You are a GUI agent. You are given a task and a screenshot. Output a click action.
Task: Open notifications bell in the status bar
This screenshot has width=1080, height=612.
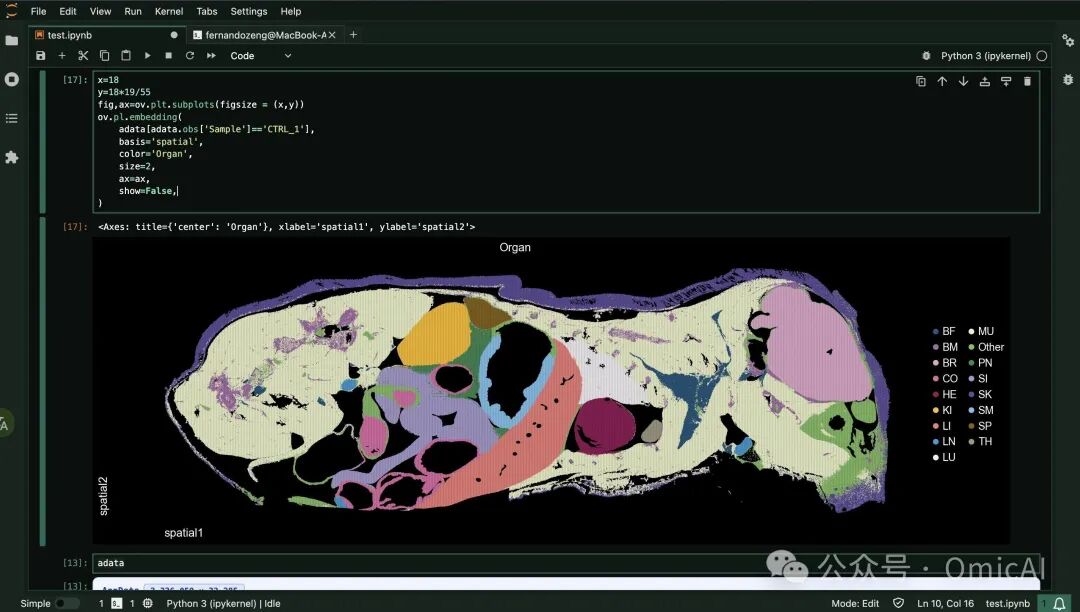point(1059,604)
